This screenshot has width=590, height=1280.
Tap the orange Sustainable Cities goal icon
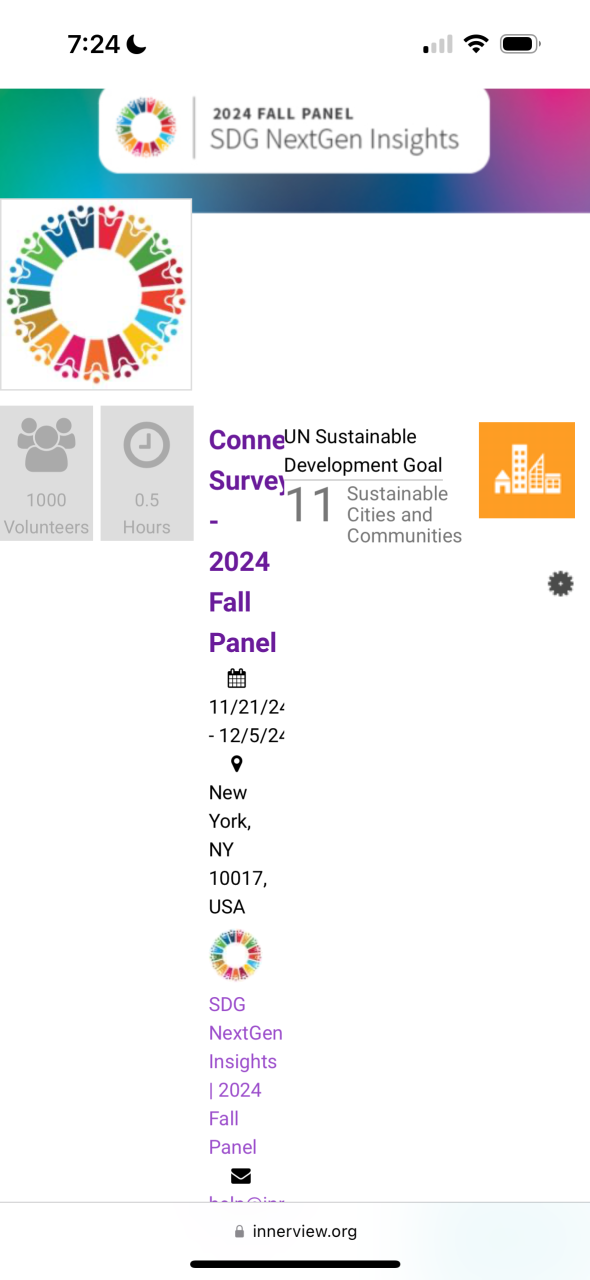click(x=527, y=470)
